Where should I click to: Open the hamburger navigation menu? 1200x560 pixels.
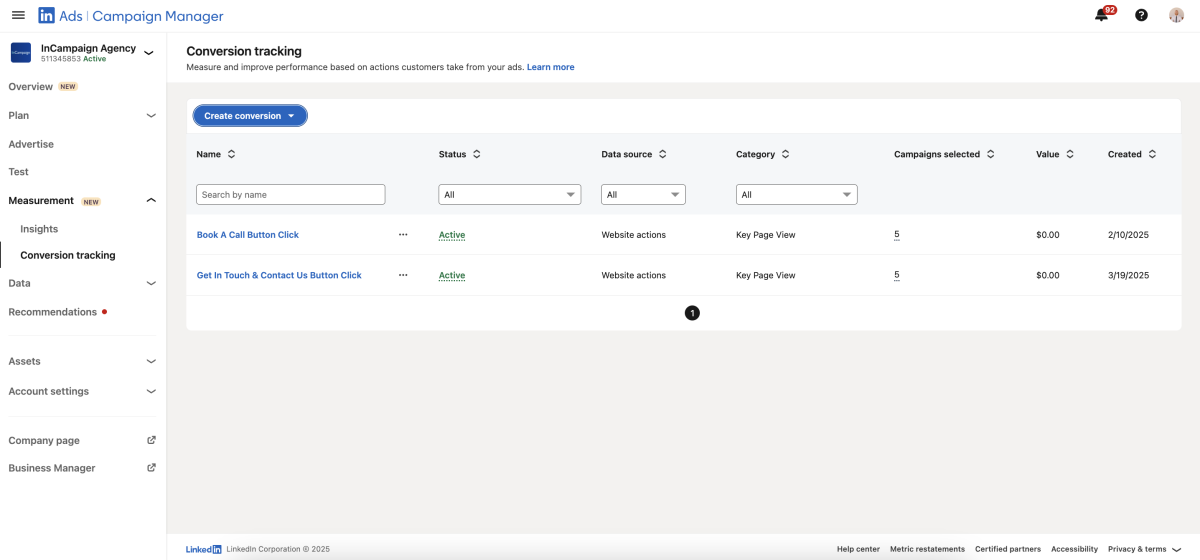click(18, 16)
